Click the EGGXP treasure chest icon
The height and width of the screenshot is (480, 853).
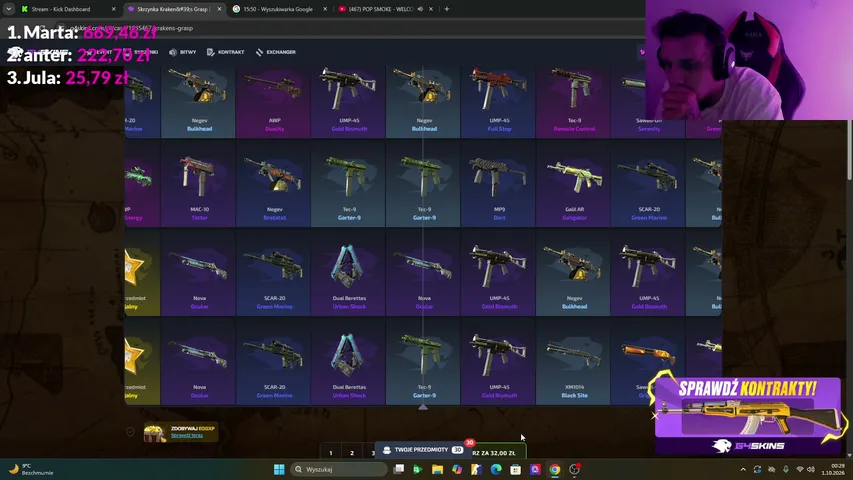pyautogui.click(x=155, y=433)
